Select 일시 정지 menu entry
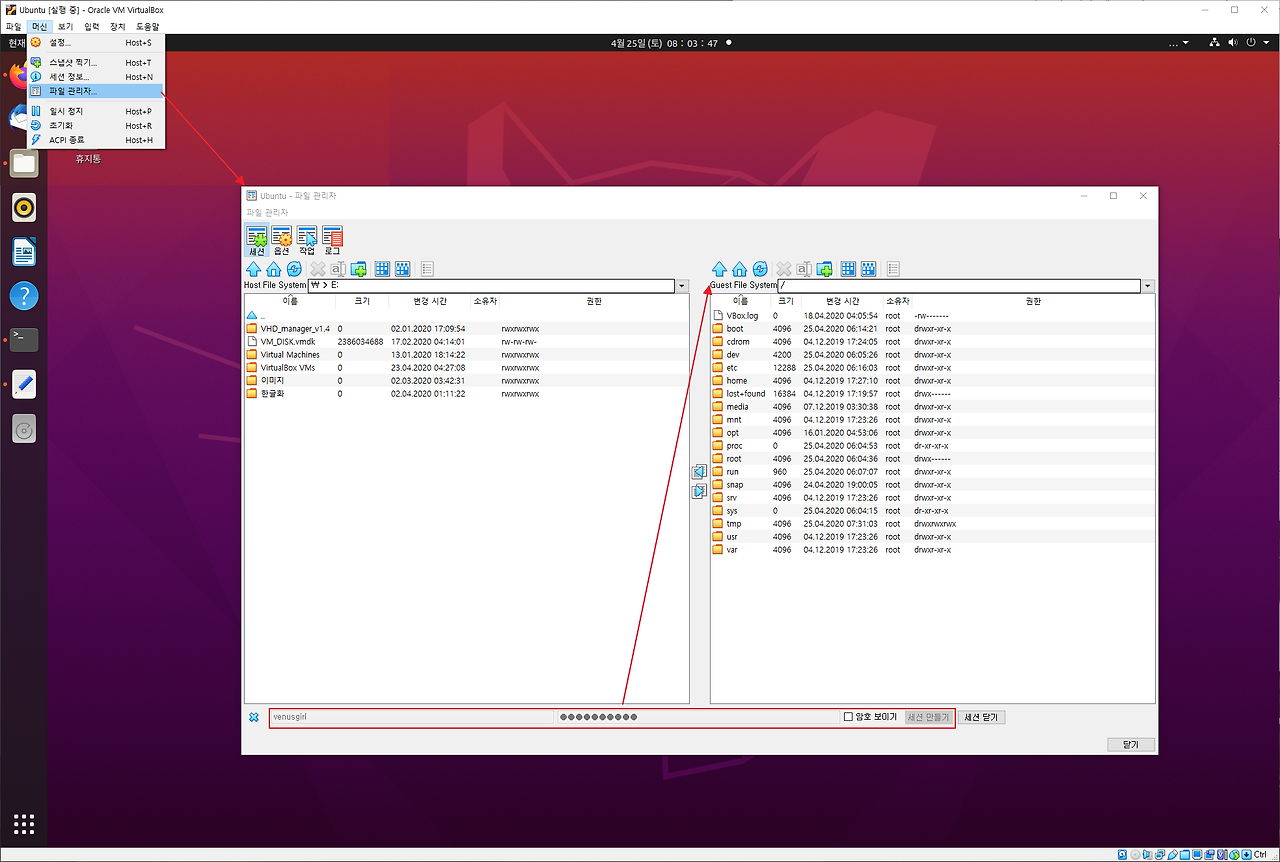The image size is (1280, 862). 96,111
